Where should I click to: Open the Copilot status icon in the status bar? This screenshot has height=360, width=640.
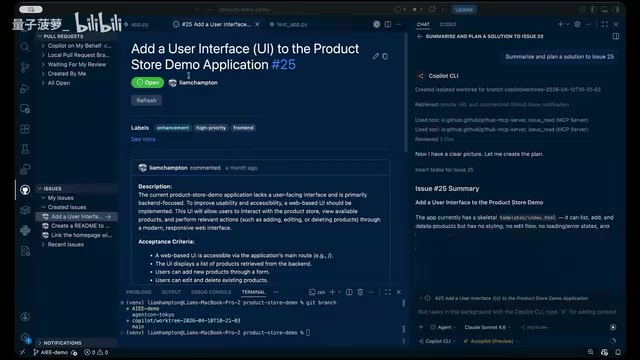[x=604, y=352]
